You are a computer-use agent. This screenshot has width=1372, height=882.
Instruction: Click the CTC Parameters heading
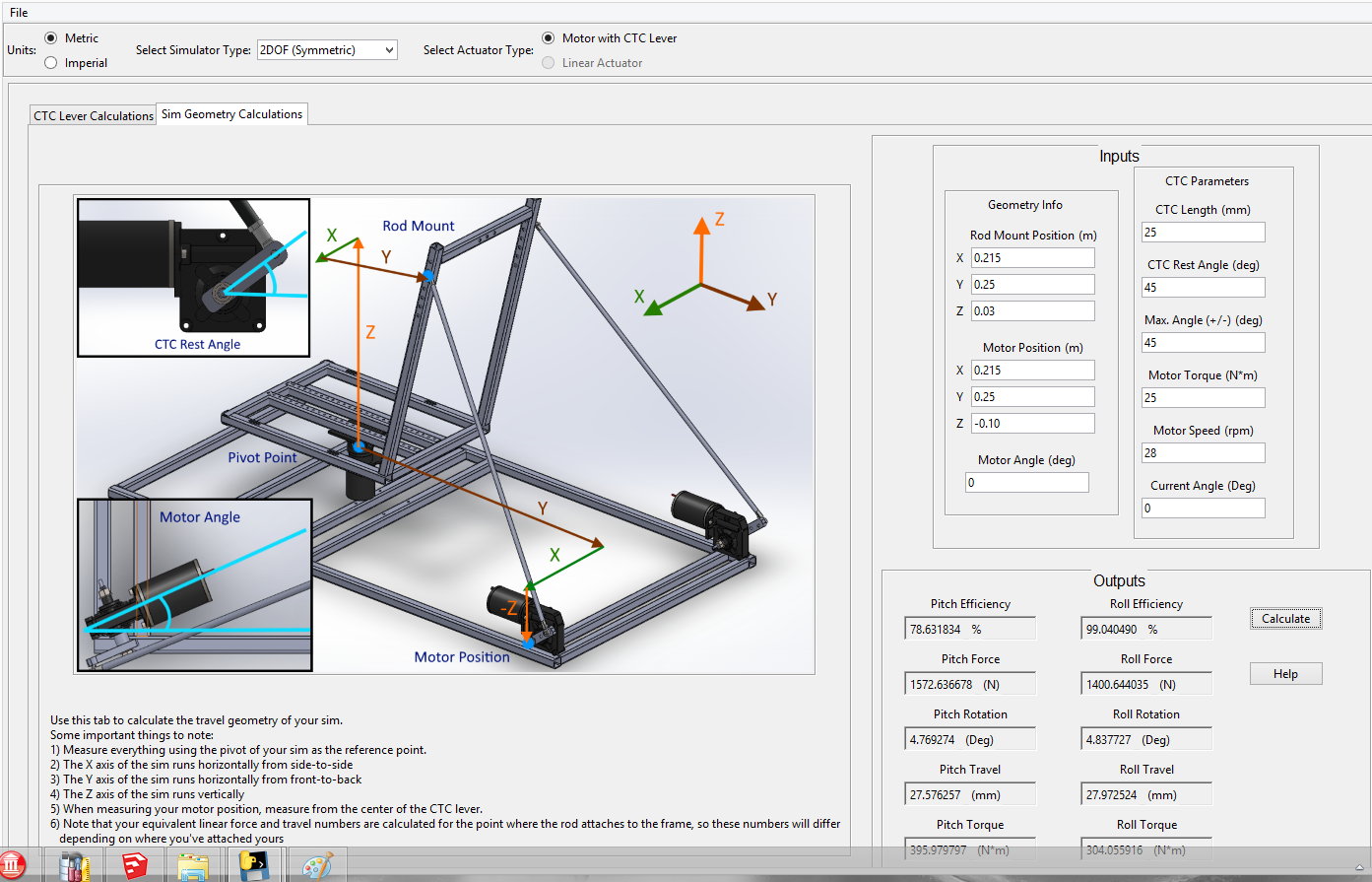[1207, 181]
